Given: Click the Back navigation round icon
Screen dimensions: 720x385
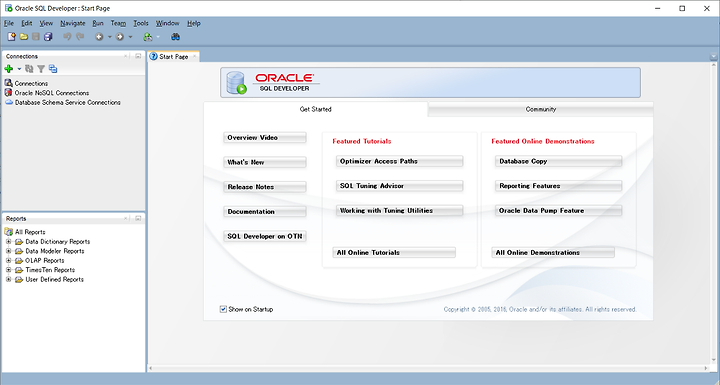Looking at the screenshot, I should pos(99,37).
